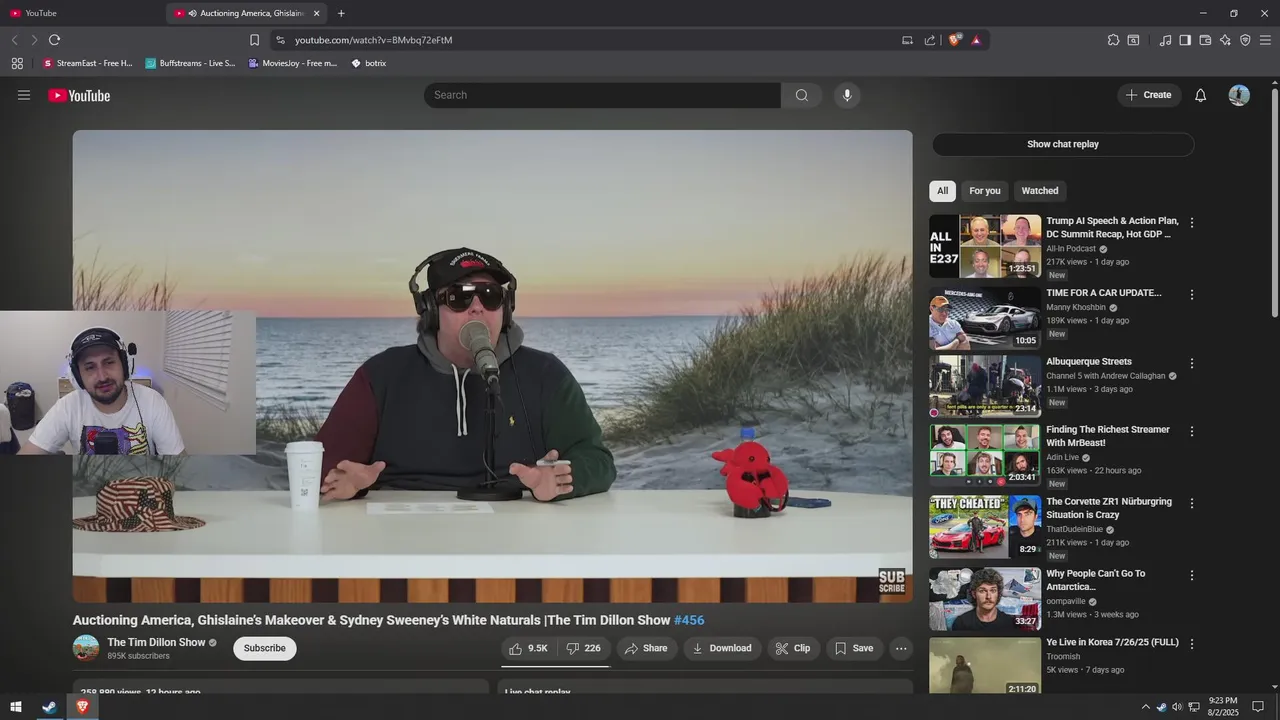
Task: Open Windows Start menu
Action: pos(16,707)
